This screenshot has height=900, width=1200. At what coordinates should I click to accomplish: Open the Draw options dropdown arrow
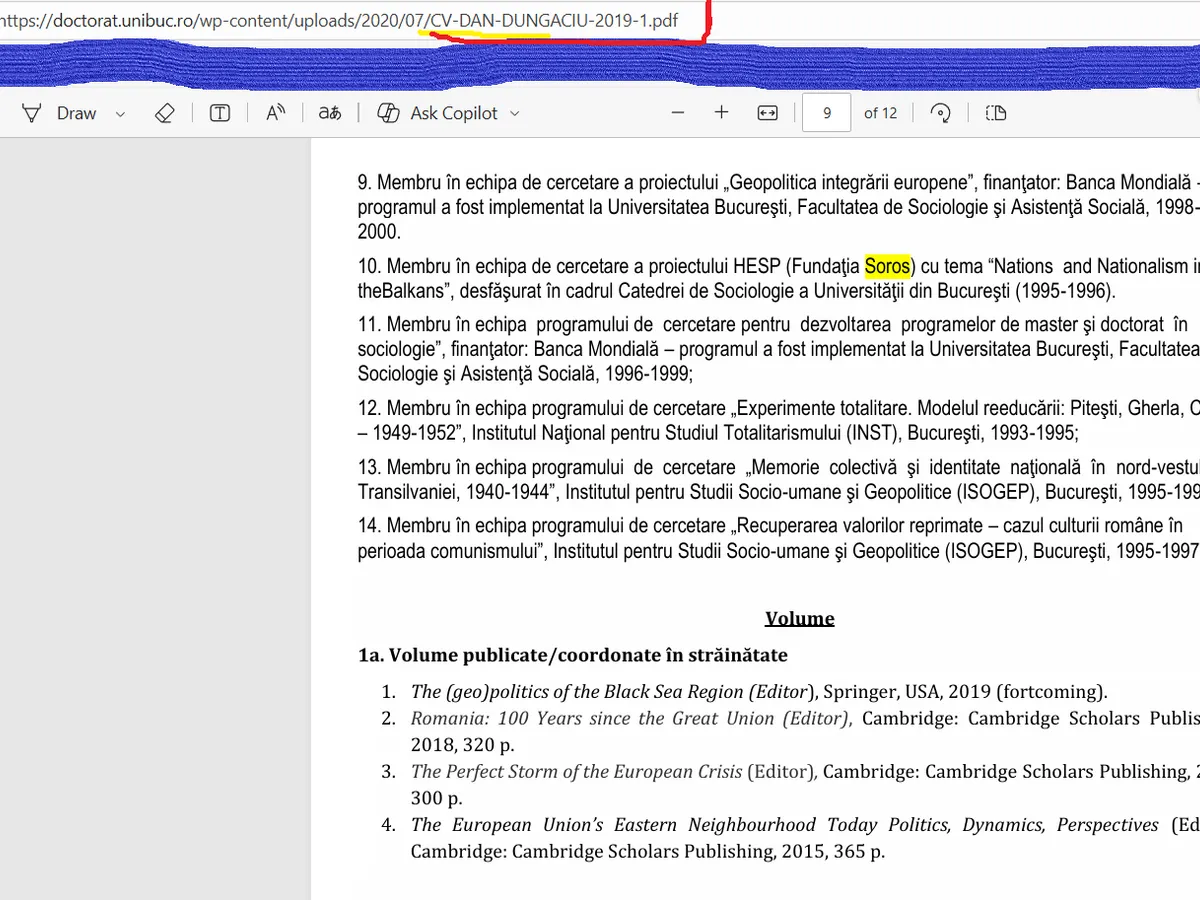click(x=120, y=114)
